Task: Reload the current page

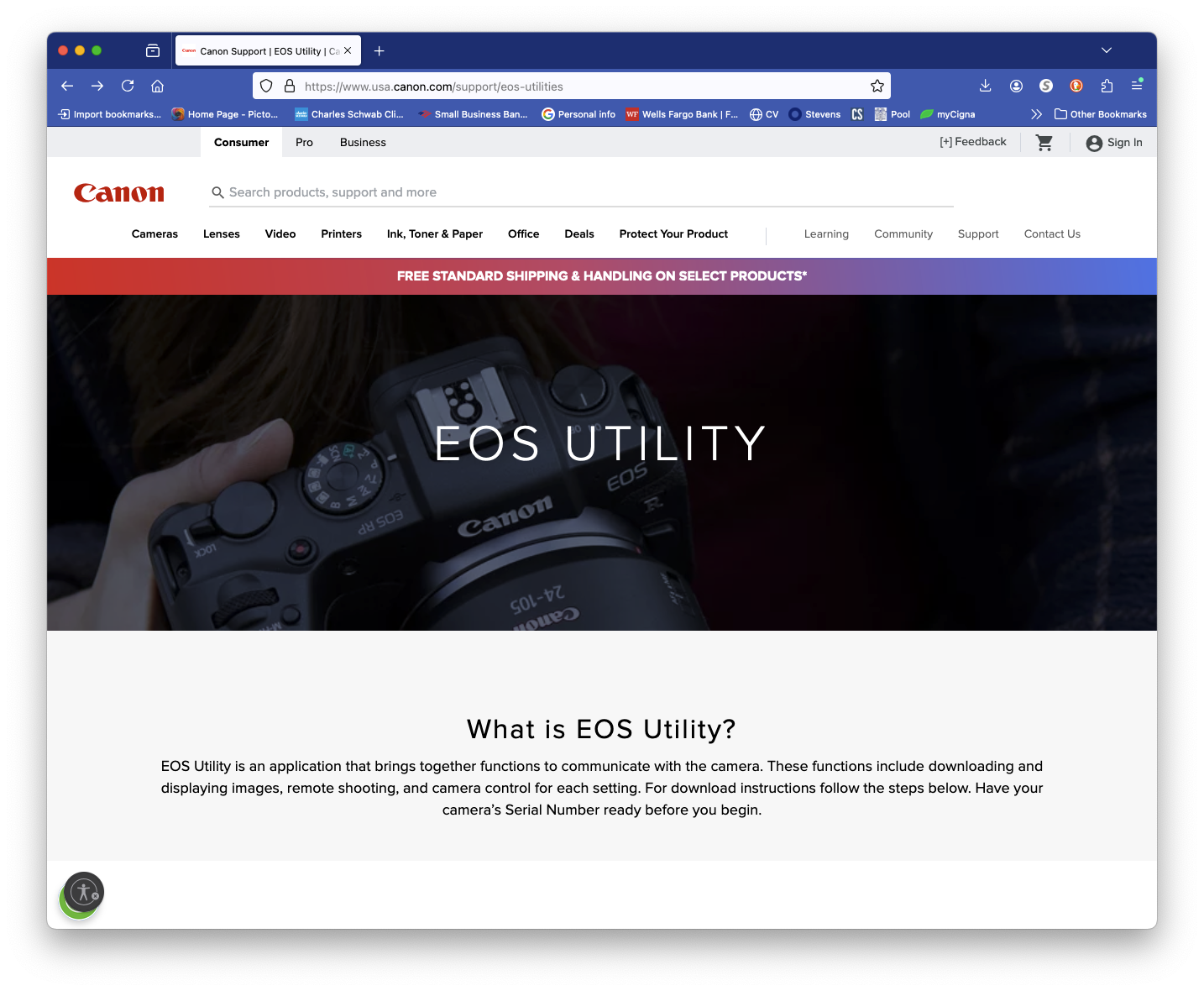Action: click(128, 86)
